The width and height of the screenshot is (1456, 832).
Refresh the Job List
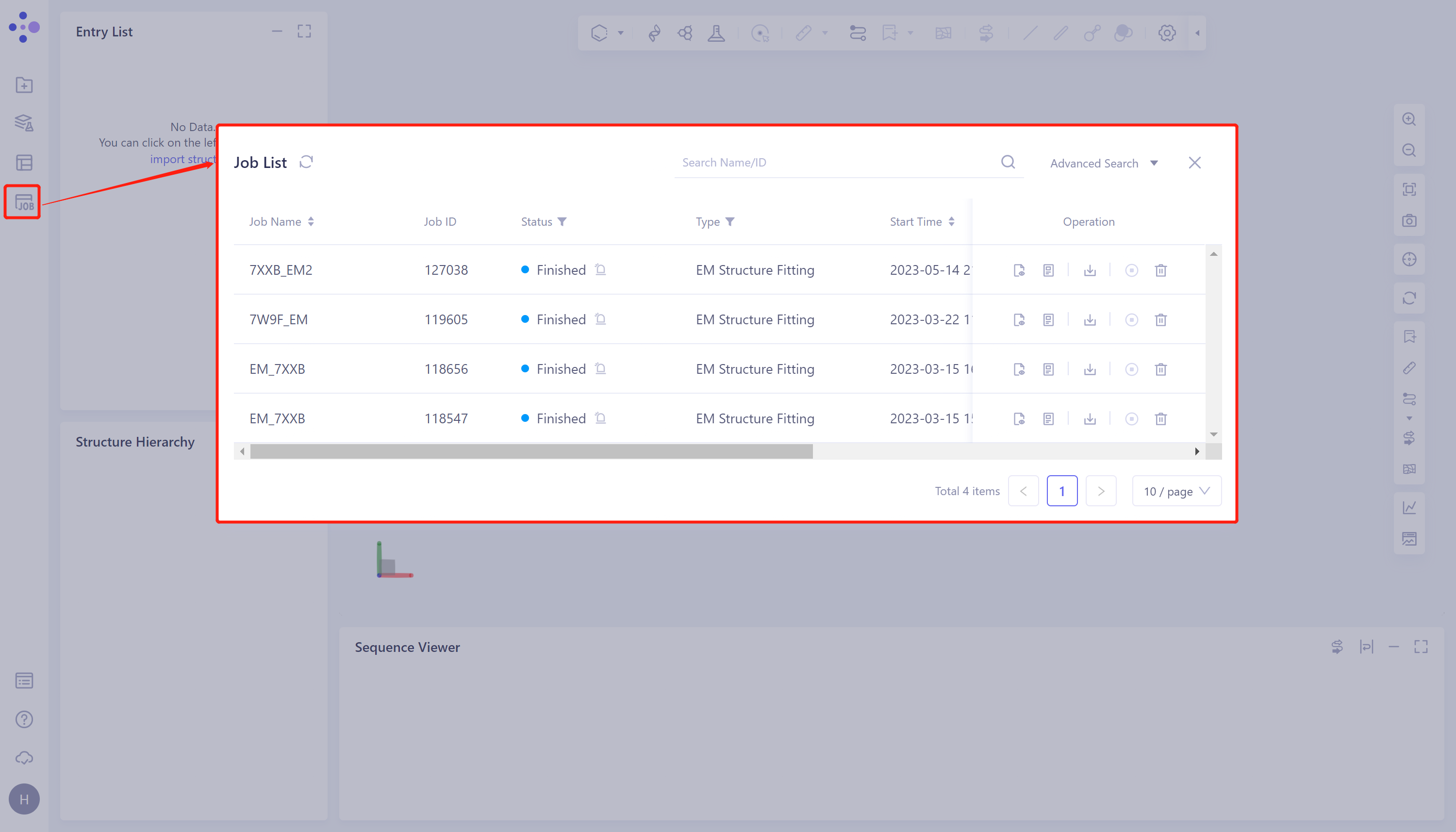[306, 162]
